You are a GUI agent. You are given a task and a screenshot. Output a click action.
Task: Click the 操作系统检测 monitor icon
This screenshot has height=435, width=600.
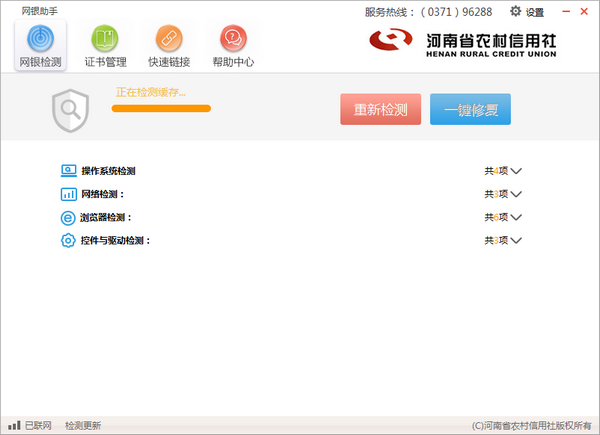click(x=69, y=171)
